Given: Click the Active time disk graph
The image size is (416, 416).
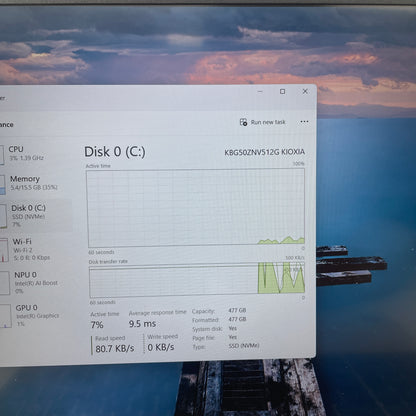Looking at the screenshot, I should 196,208.
